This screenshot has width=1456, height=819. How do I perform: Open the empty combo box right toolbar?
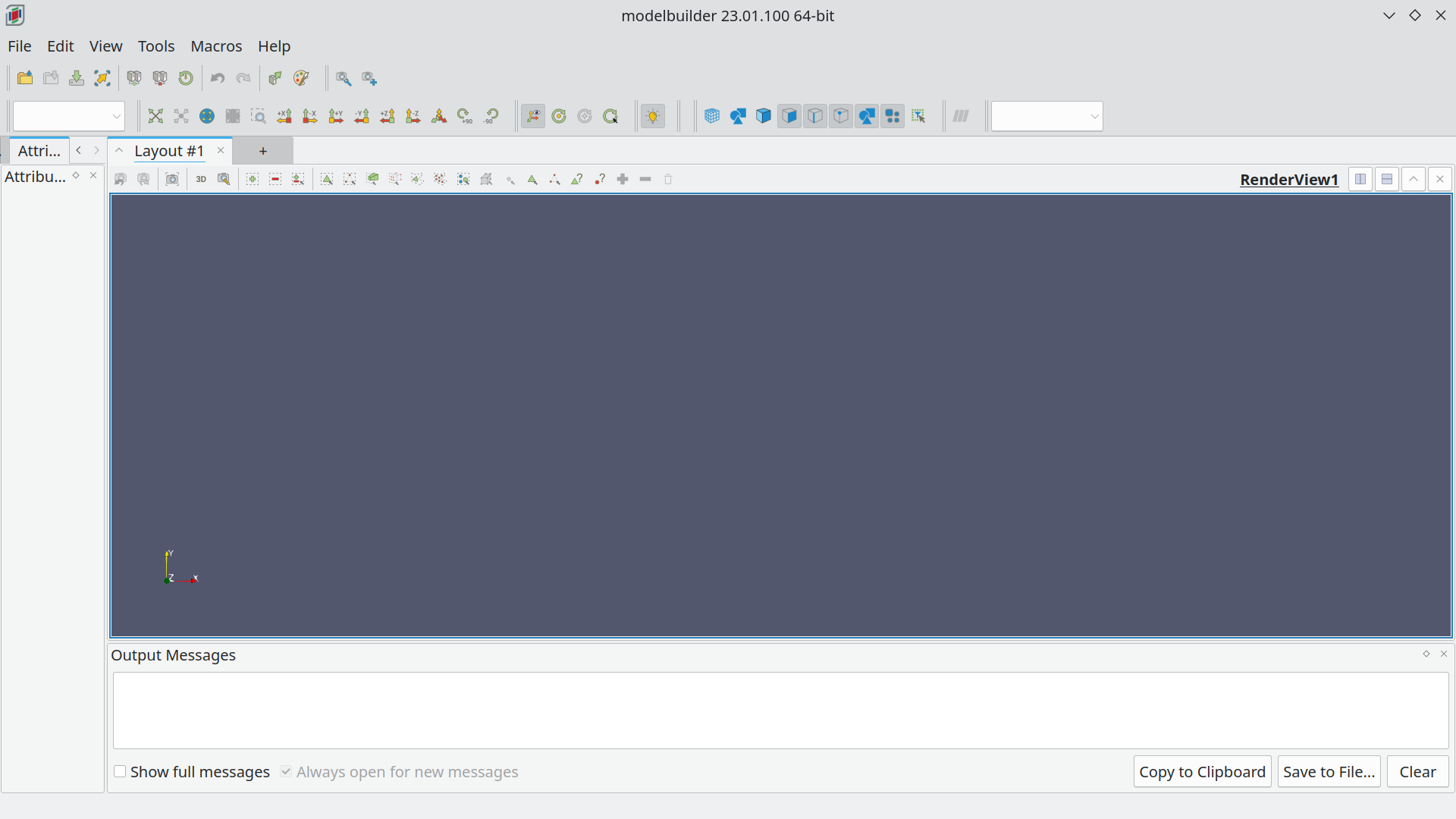pyautogui.click(x=1046, y=116)
